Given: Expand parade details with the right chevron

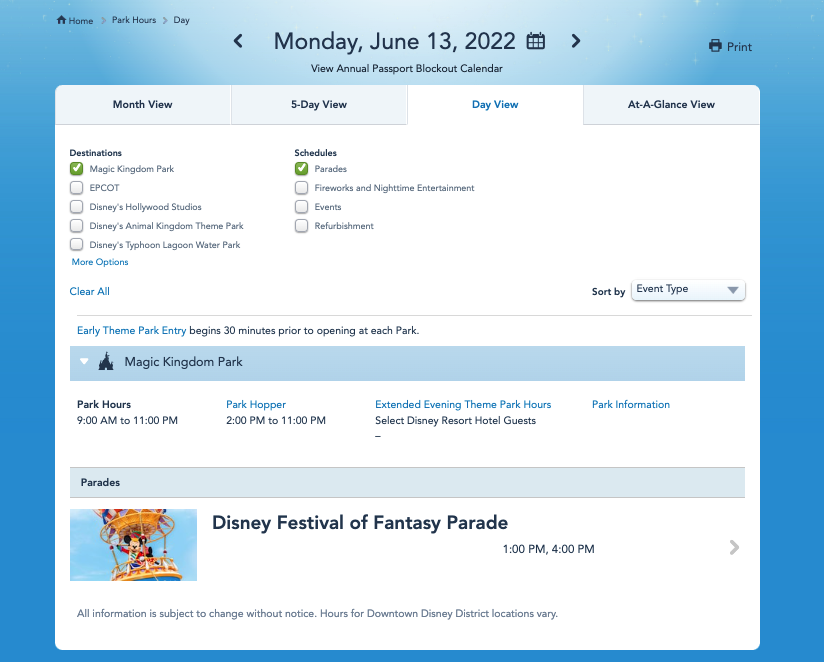Looking at the screenshot, I should pos(735,547).
